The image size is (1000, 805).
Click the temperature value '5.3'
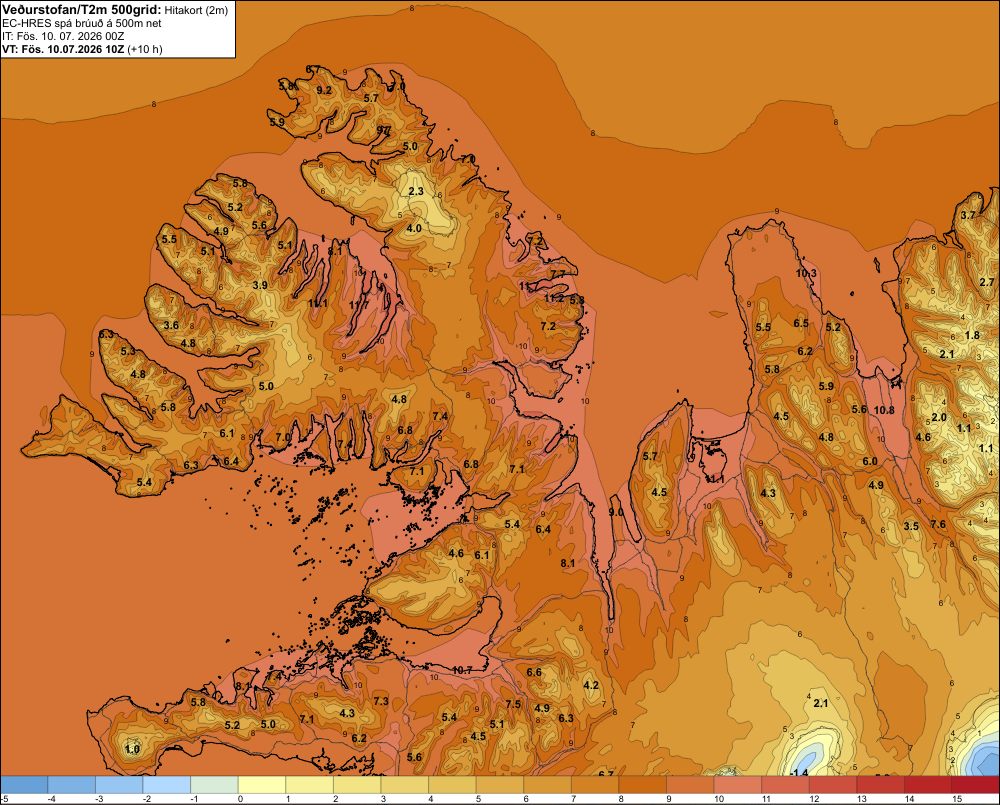point(128,351)
